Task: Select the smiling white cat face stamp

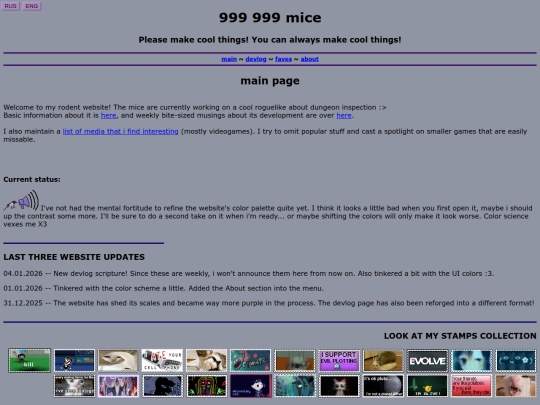Action: [x=118, y=361]
